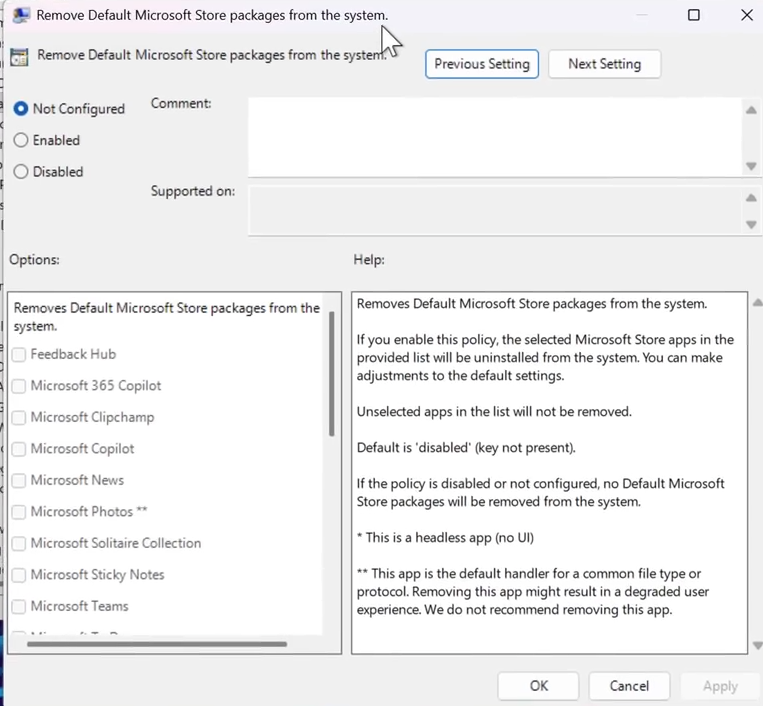
Task: Toggle the Microsoft Photos checkbox
Action: pos(19,512)
